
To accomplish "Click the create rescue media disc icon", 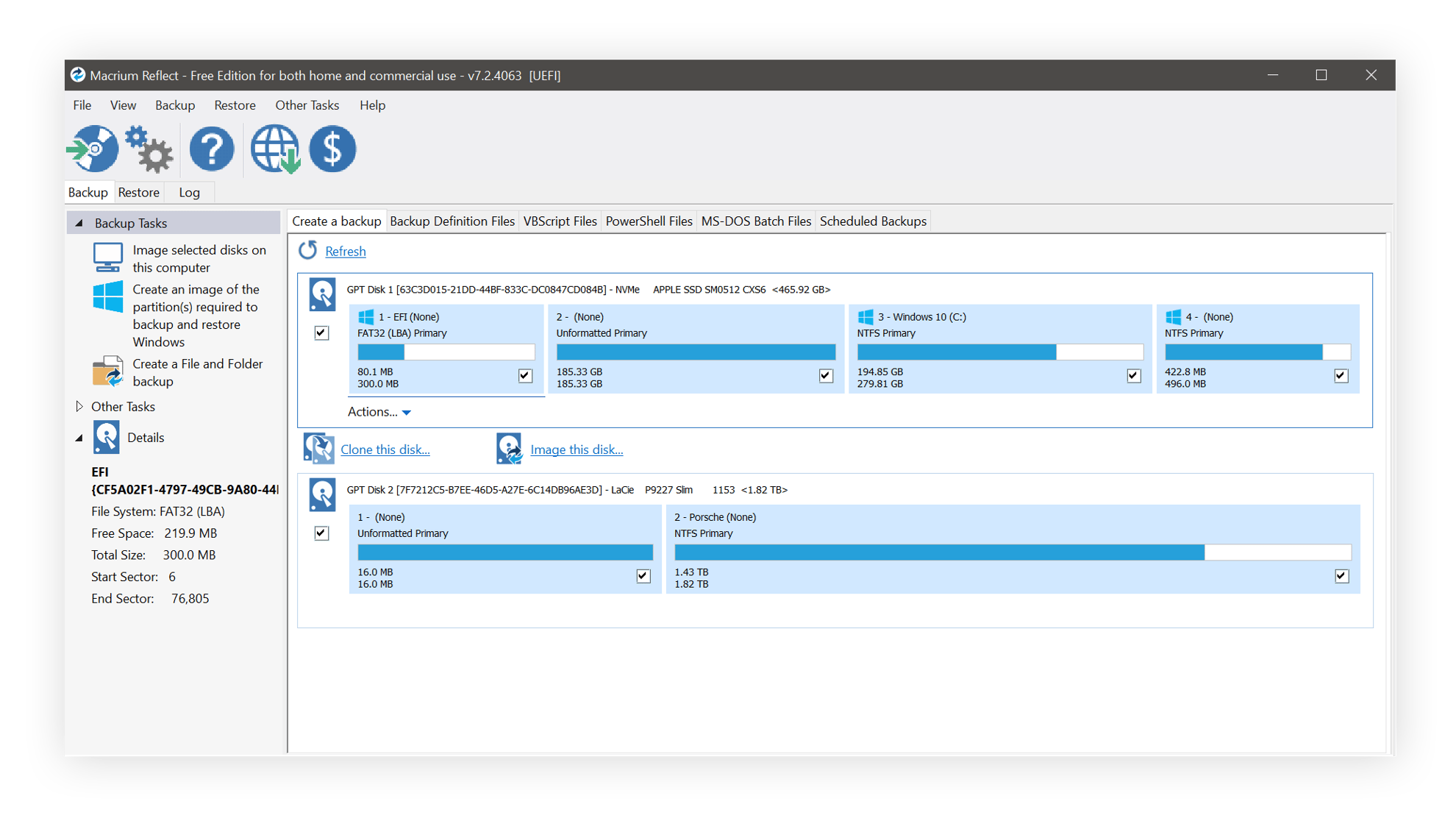I will [93, 149].
